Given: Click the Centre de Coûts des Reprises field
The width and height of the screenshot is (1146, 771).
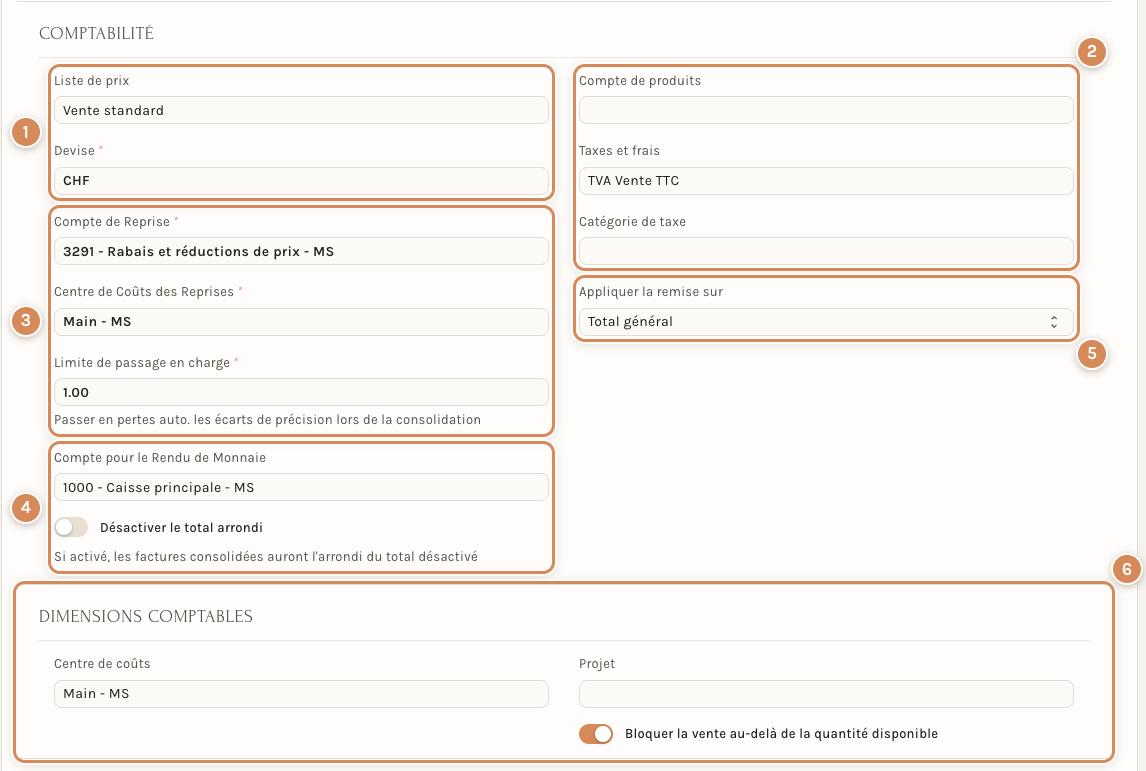Looking at the screenshot, I should (x=301, y=322).
